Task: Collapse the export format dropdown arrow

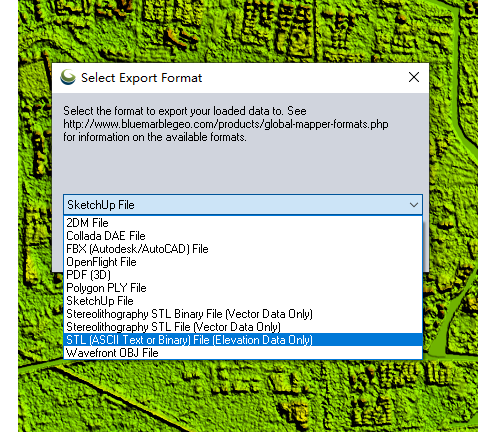Action: (414, 205)
